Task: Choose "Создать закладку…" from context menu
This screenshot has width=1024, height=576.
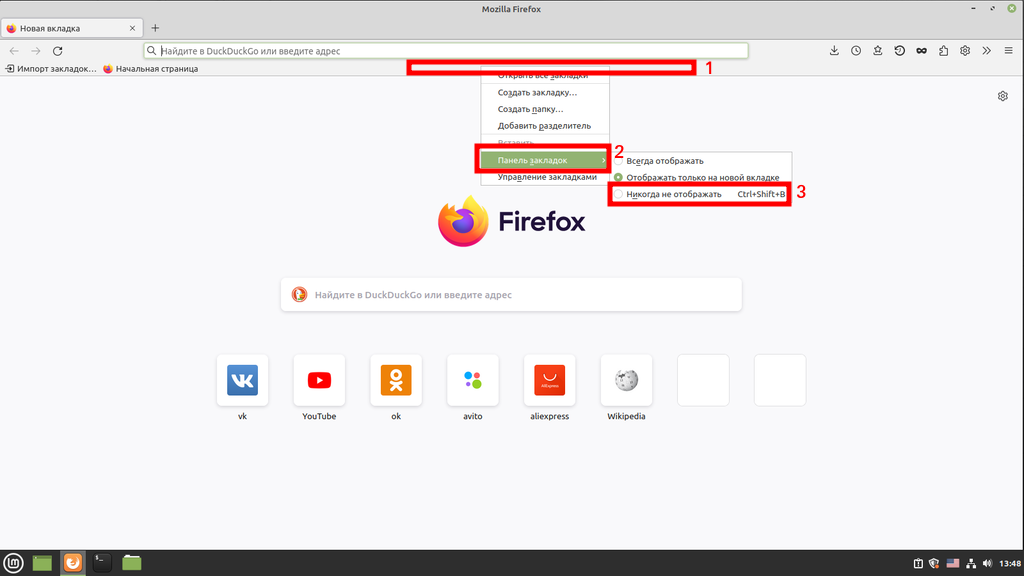Action: click(x=537, y=92)
